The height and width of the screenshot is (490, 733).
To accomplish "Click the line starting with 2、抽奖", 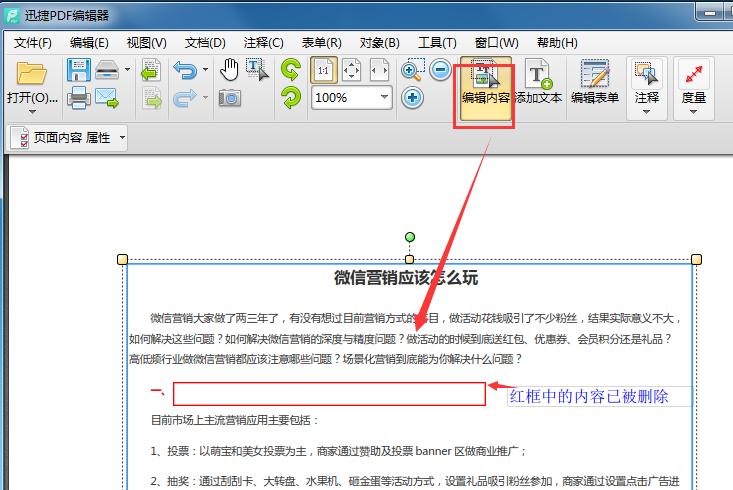I will pyautogui.click(x=415, y=481).
